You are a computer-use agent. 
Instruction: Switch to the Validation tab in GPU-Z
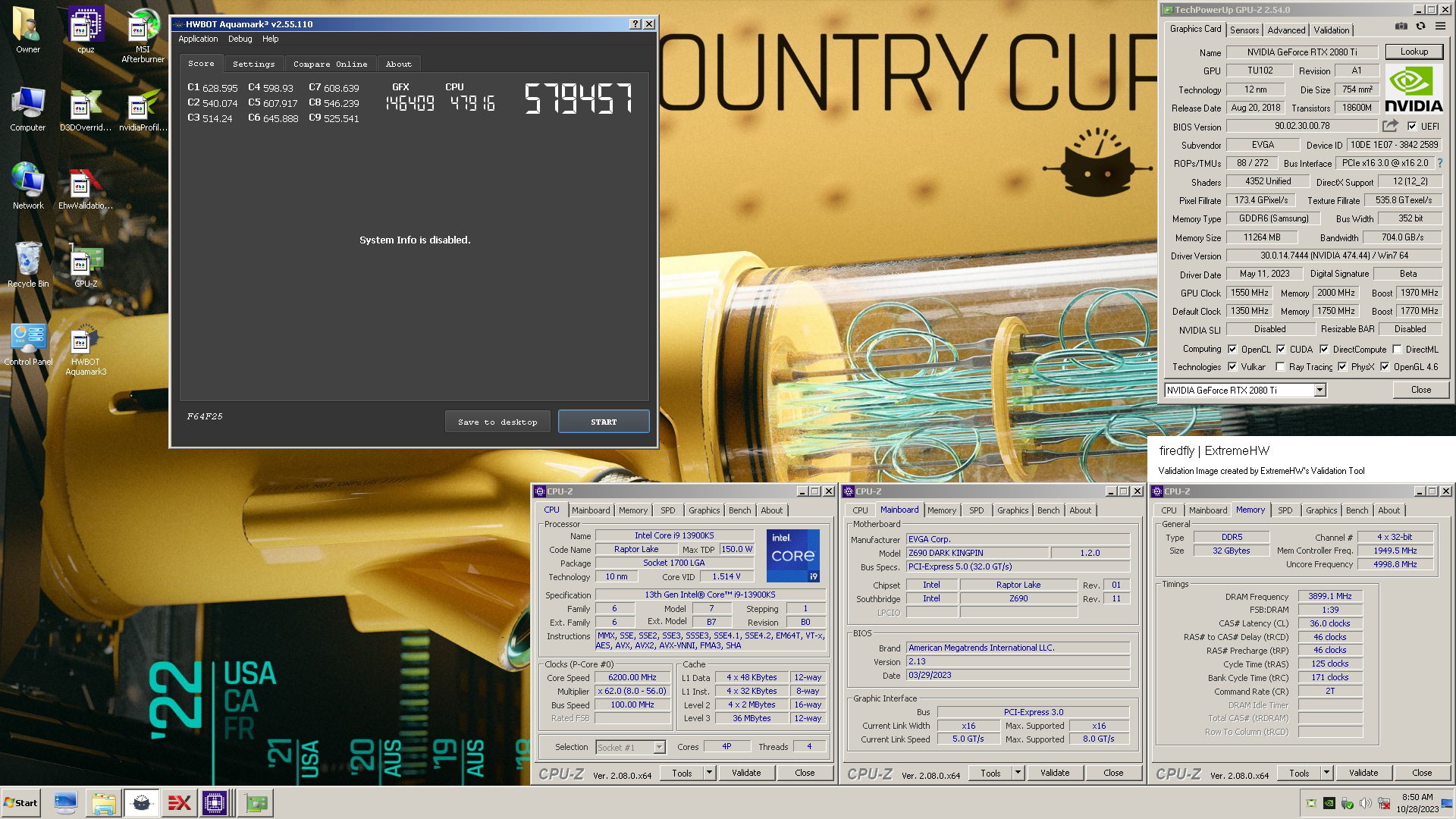1332,30
